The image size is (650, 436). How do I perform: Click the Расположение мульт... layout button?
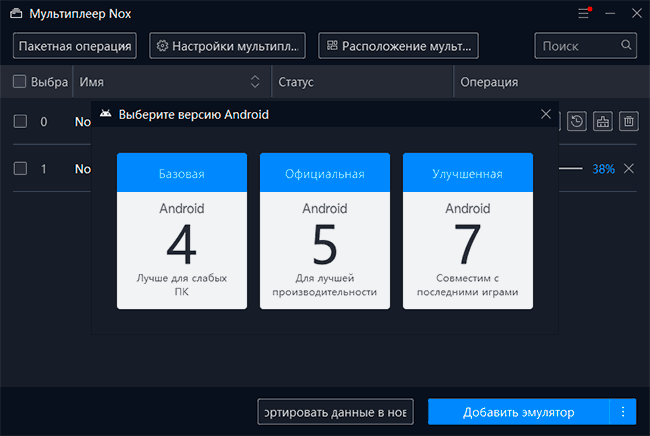(398, 46)
